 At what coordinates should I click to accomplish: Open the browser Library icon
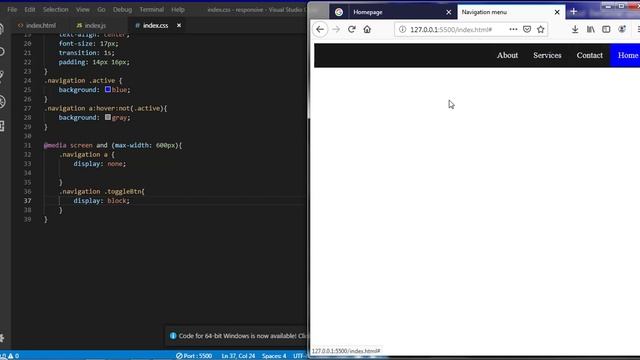[x=591, y=29]
